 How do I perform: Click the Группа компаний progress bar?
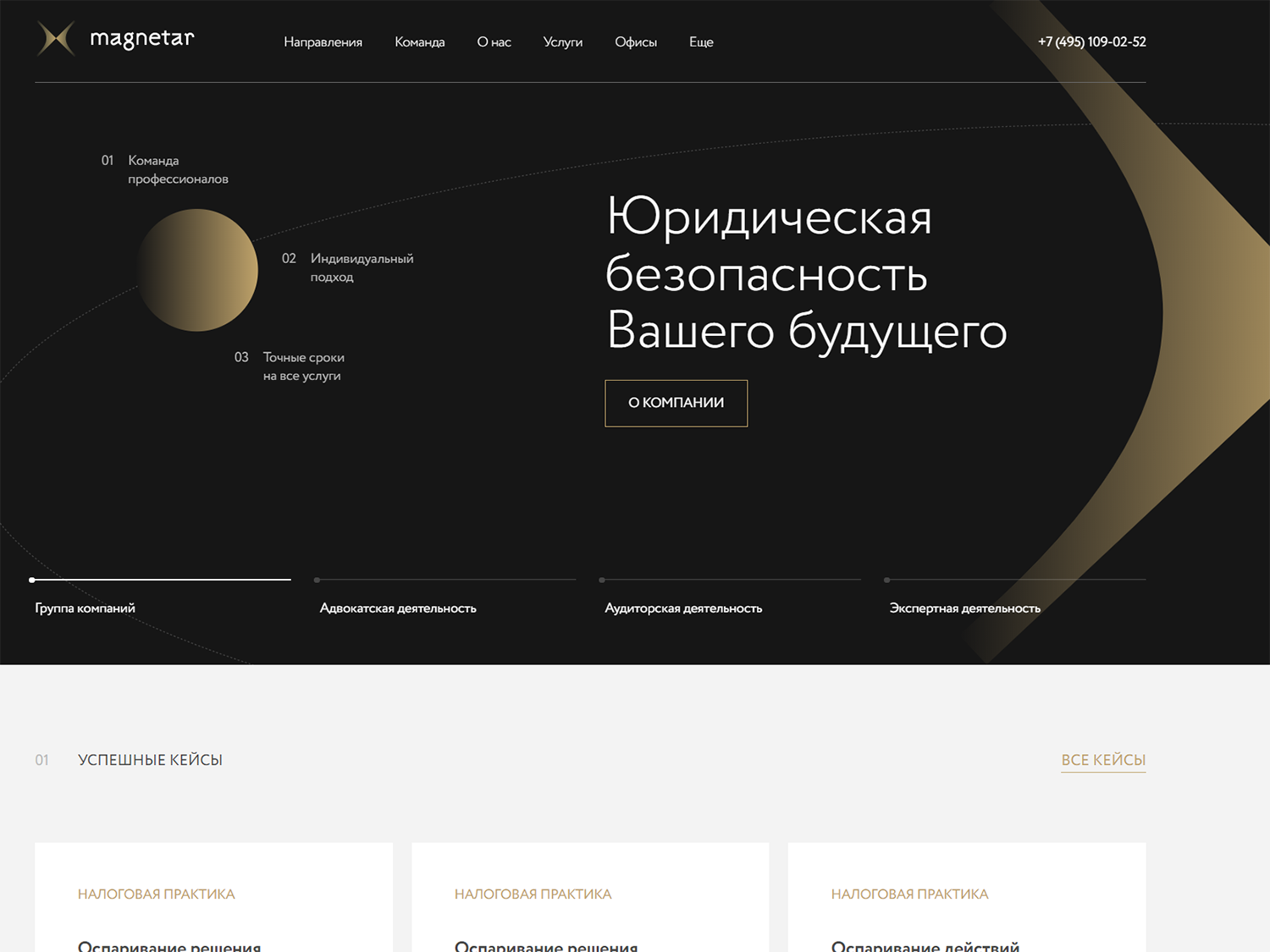tap(161, 580)
